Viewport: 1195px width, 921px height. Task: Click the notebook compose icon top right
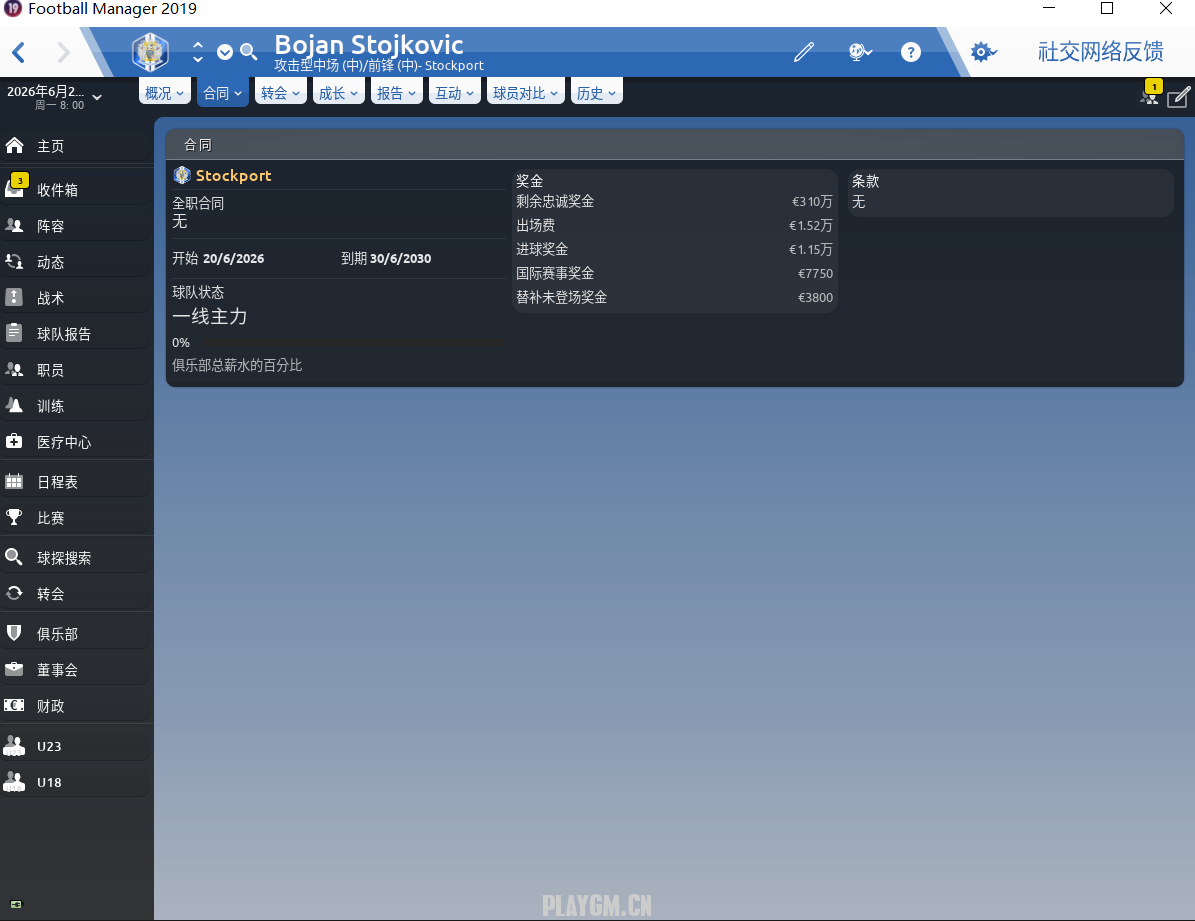coord(1178,97)
